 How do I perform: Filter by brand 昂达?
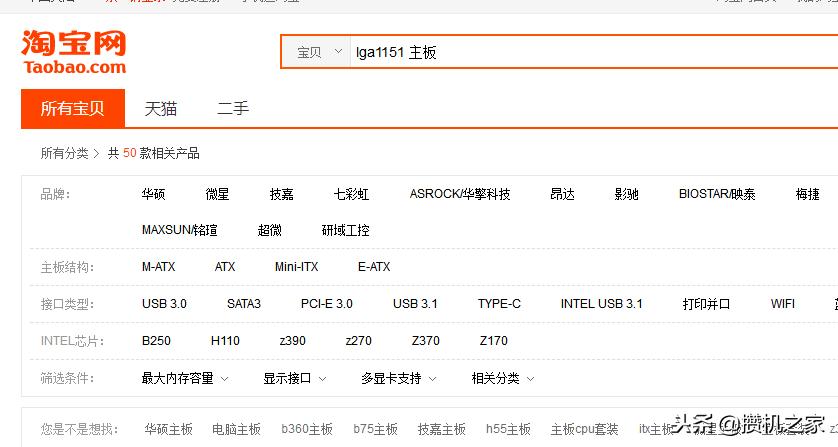562,194
